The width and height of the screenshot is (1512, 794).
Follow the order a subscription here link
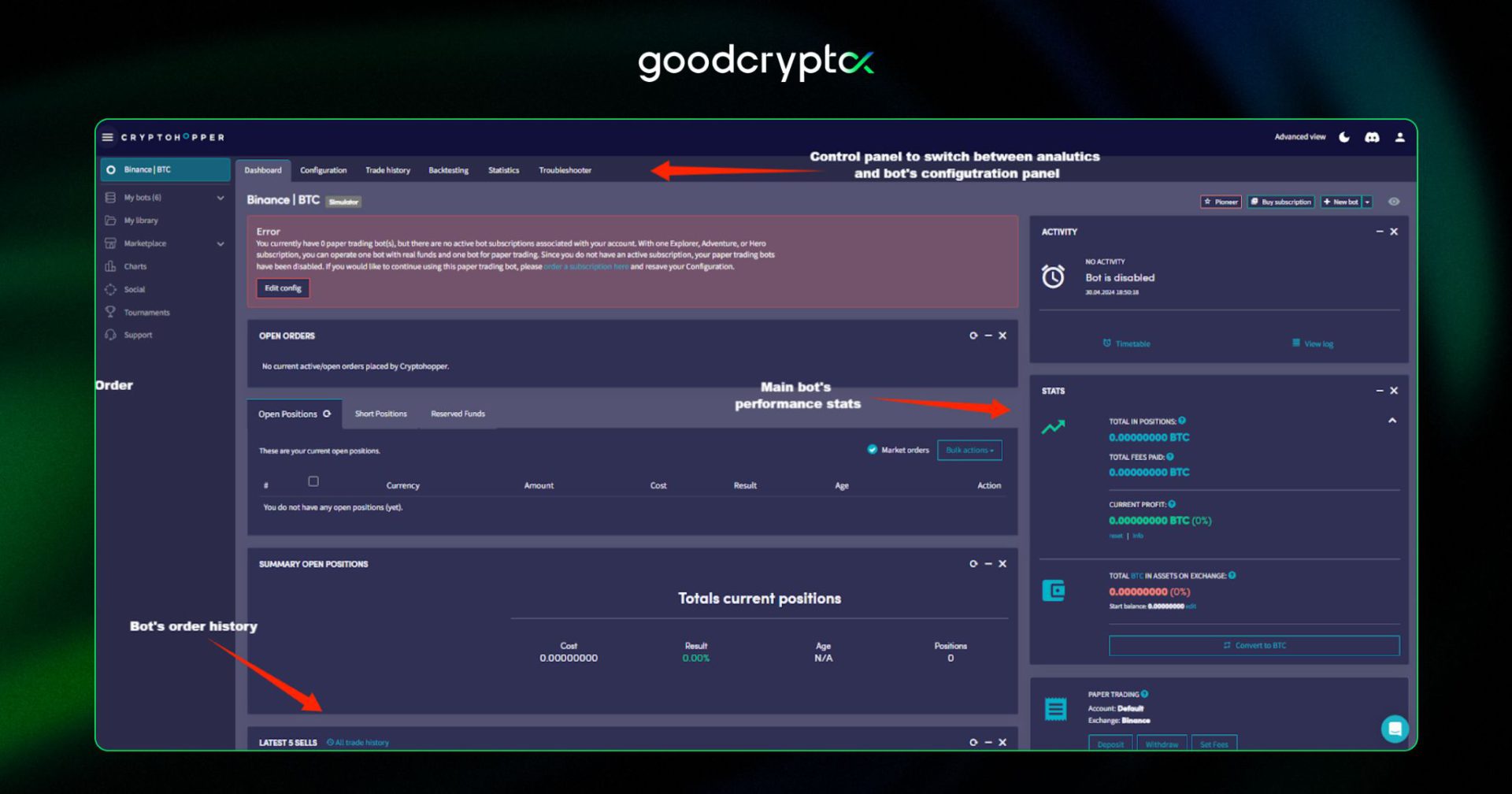tap(587, 266)
